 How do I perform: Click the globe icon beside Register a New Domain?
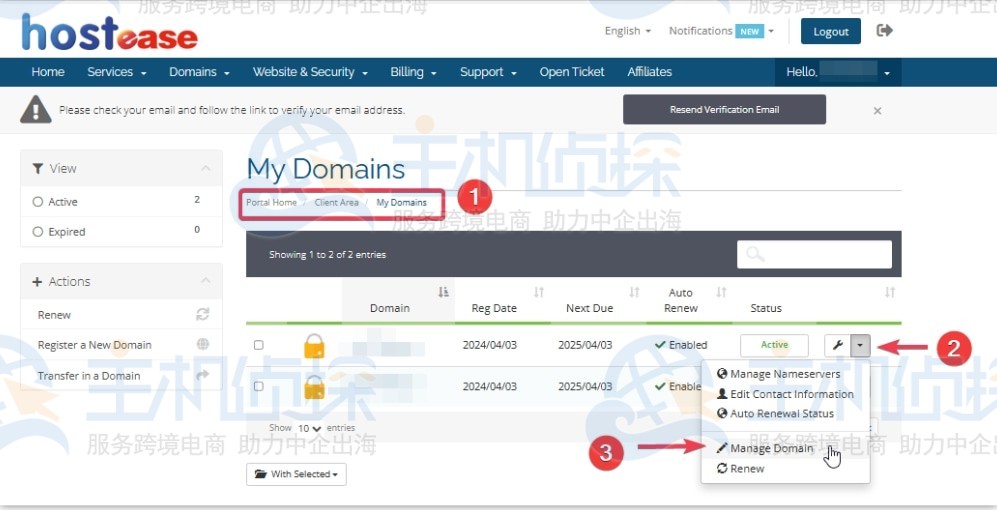203,345
